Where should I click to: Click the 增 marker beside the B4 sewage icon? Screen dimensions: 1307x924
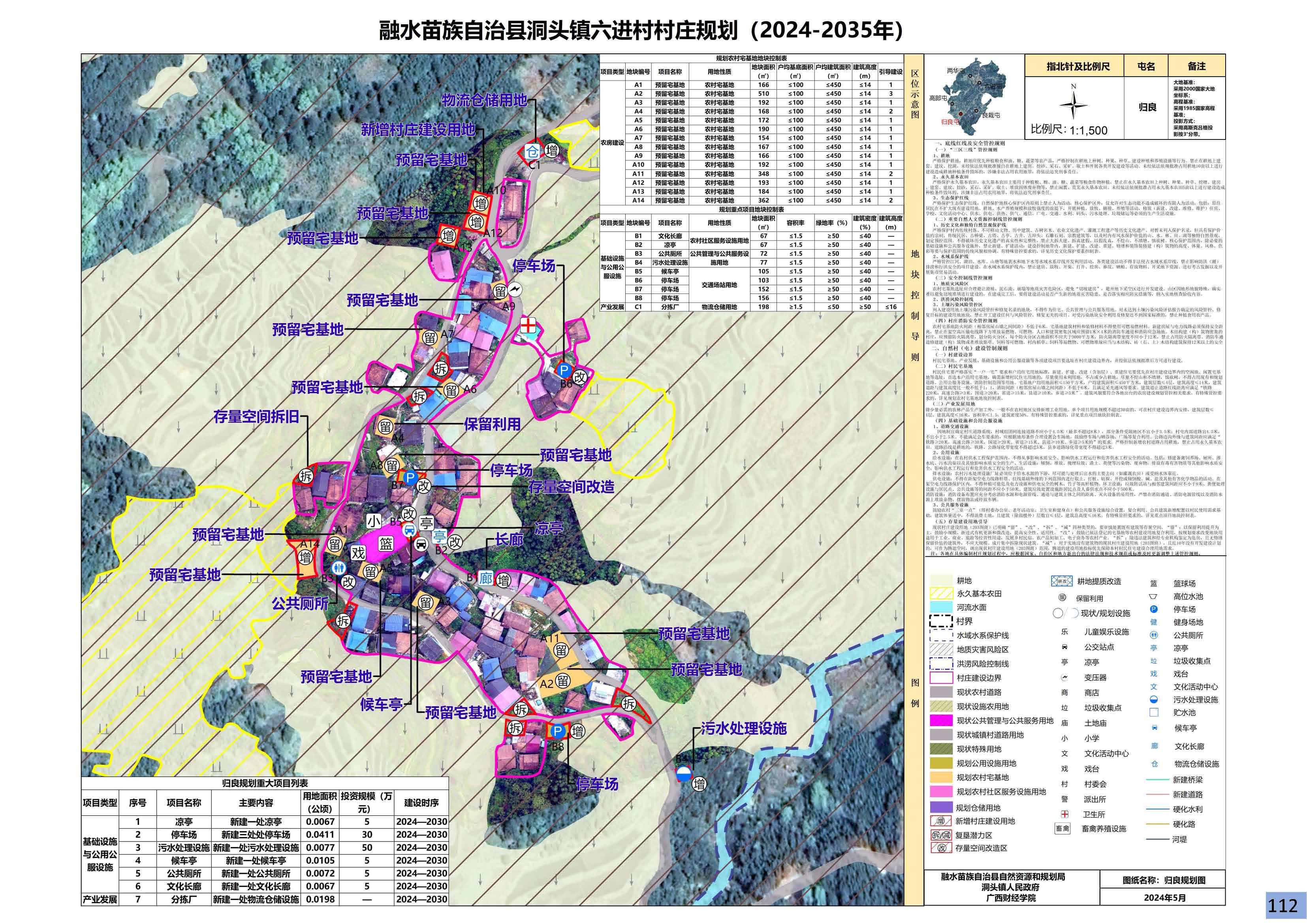(x=699, y=785)
